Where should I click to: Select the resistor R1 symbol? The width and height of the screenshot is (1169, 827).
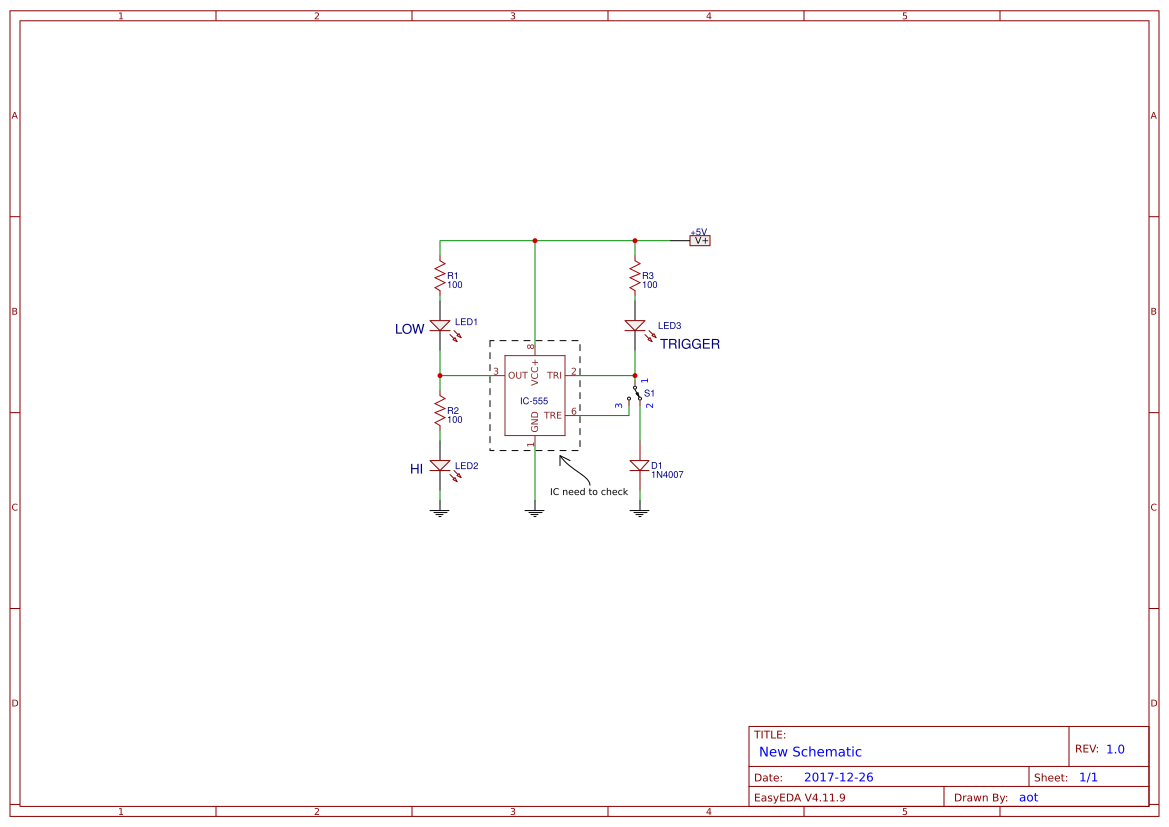point(439,277)
